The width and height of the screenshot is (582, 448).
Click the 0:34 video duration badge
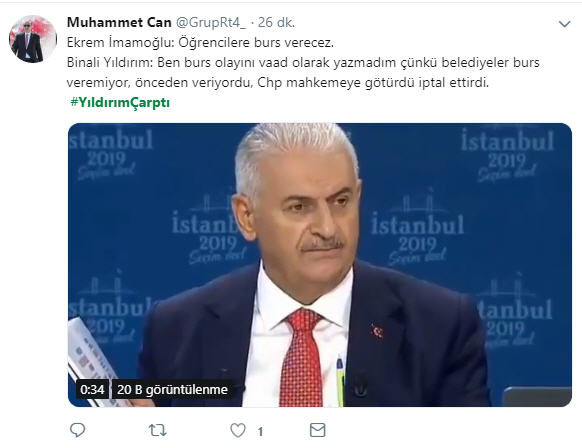tap(92, 389)
